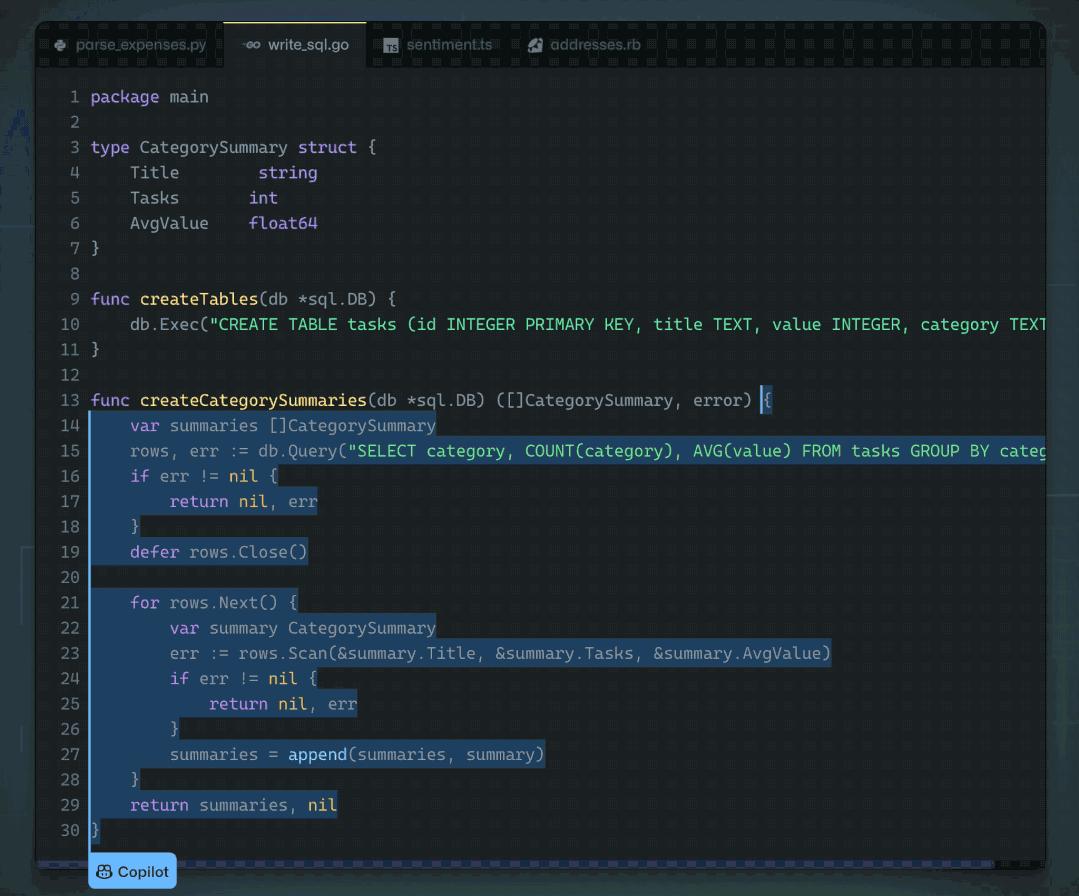
Task: Click the TypeScript icon on sentiment.ts tab
Action: point(391,45)
